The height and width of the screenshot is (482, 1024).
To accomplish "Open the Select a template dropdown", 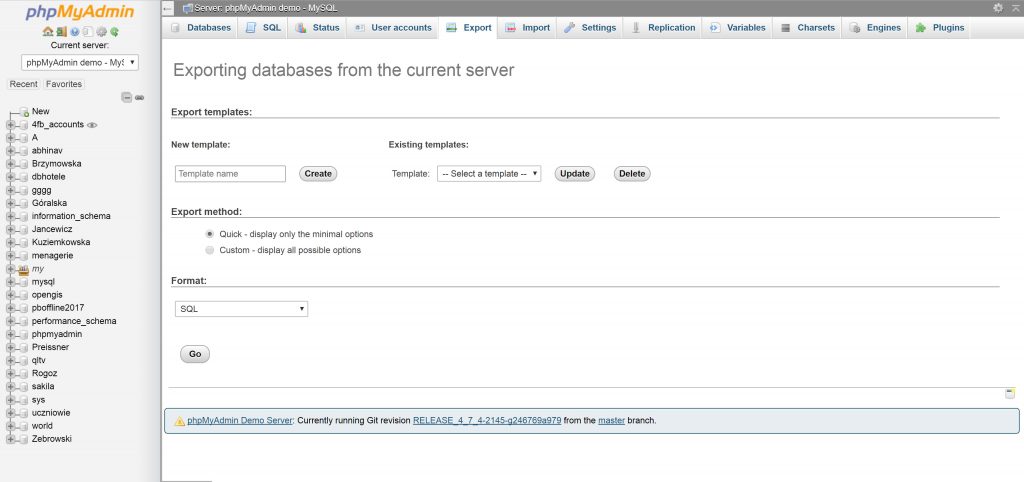I will (489, 174).
